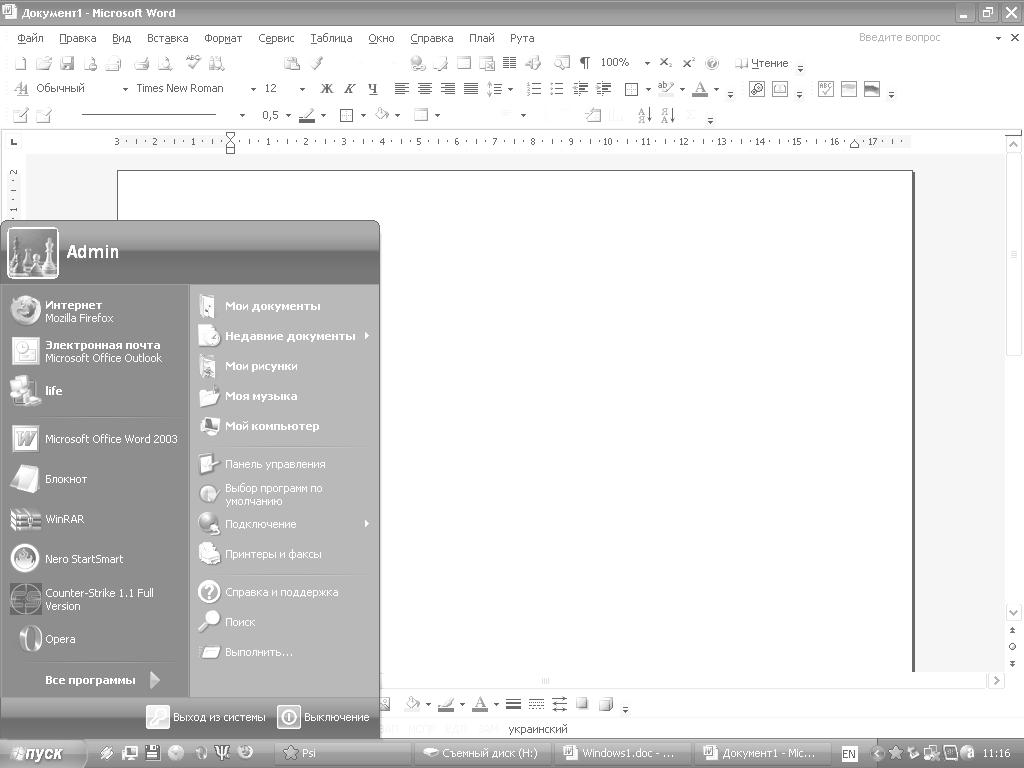1024x768 pixels.
Task: Click Выход из системы button
Action: [206, 717]
